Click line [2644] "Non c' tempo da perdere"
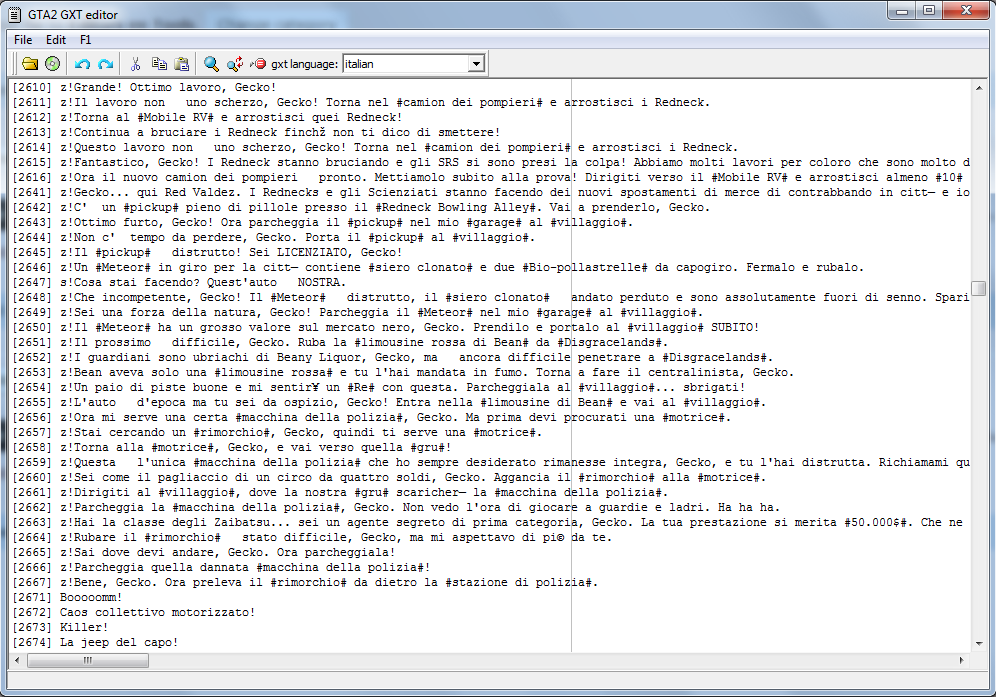Viewport: 996px width, 697px height. coord(274,237)
